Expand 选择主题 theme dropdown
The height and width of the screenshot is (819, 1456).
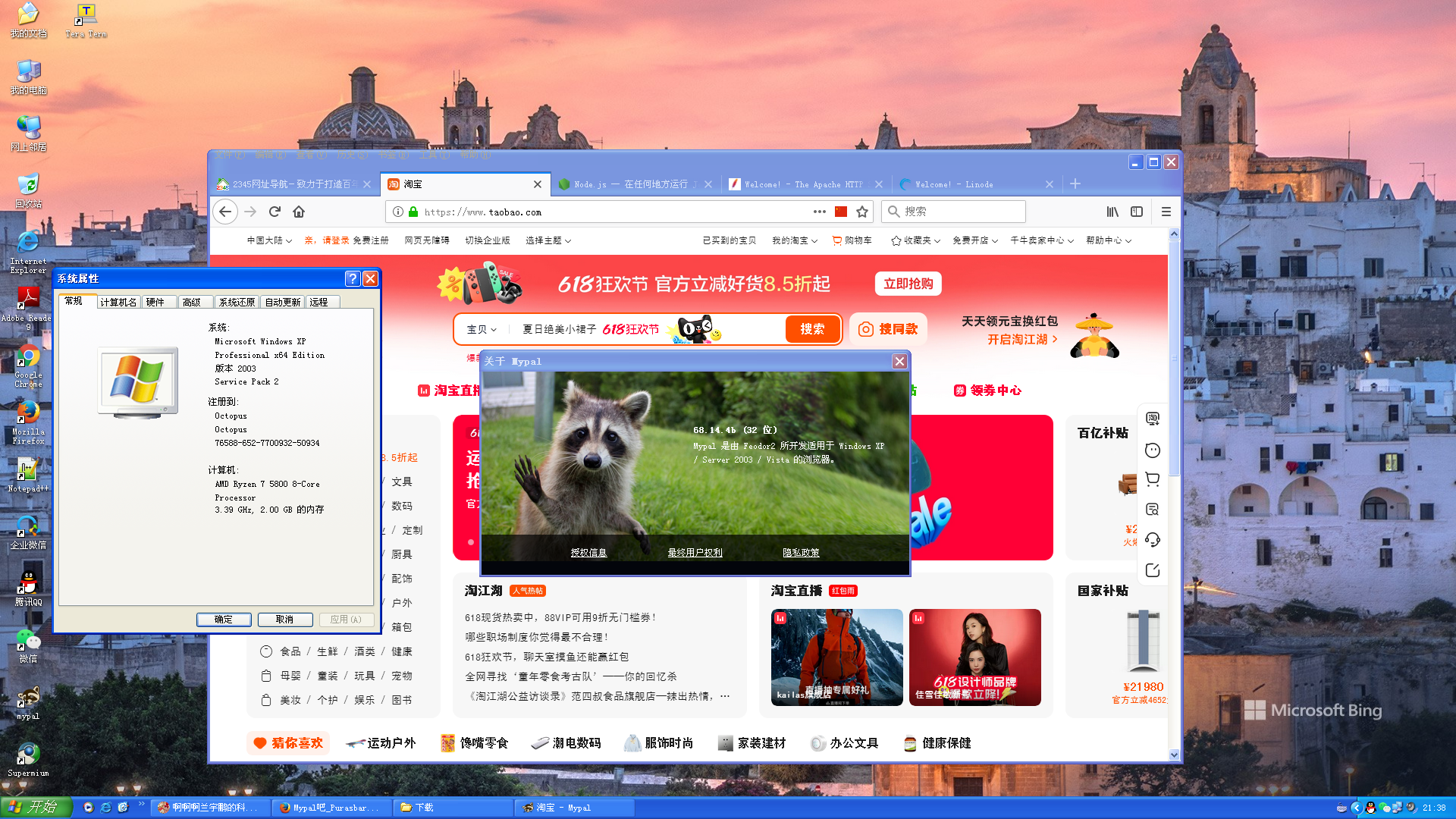click(x=548, y=240)
